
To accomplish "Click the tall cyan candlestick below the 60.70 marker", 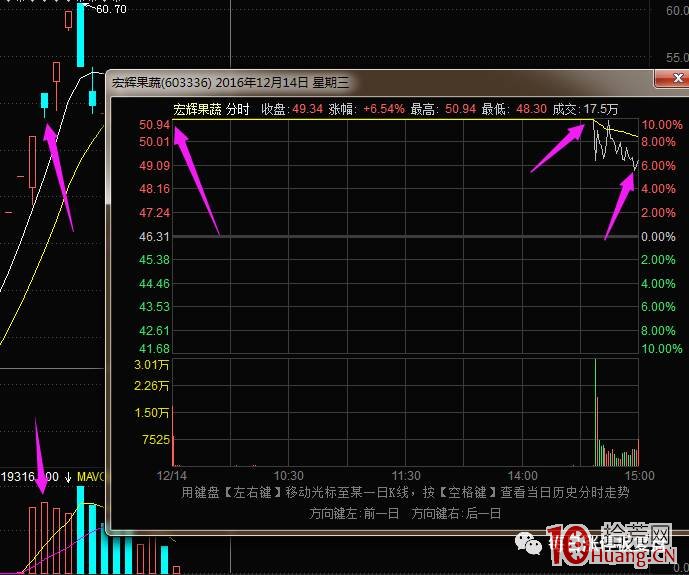I will pos(80,35).
